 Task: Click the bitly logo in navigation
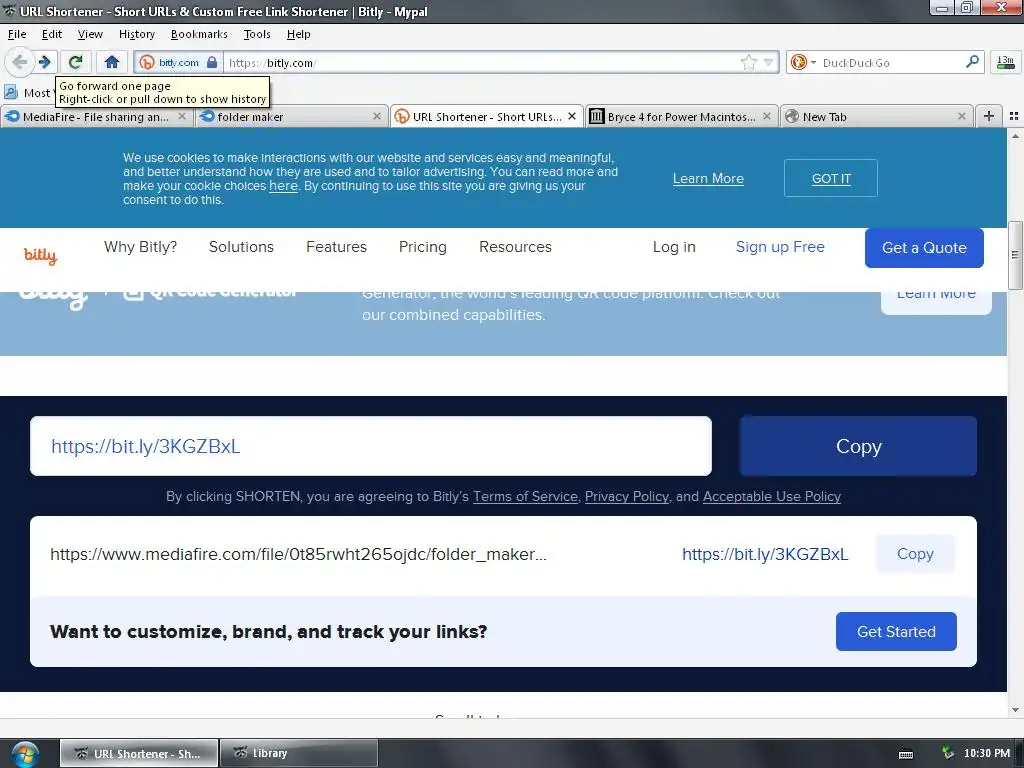point(40,255)
